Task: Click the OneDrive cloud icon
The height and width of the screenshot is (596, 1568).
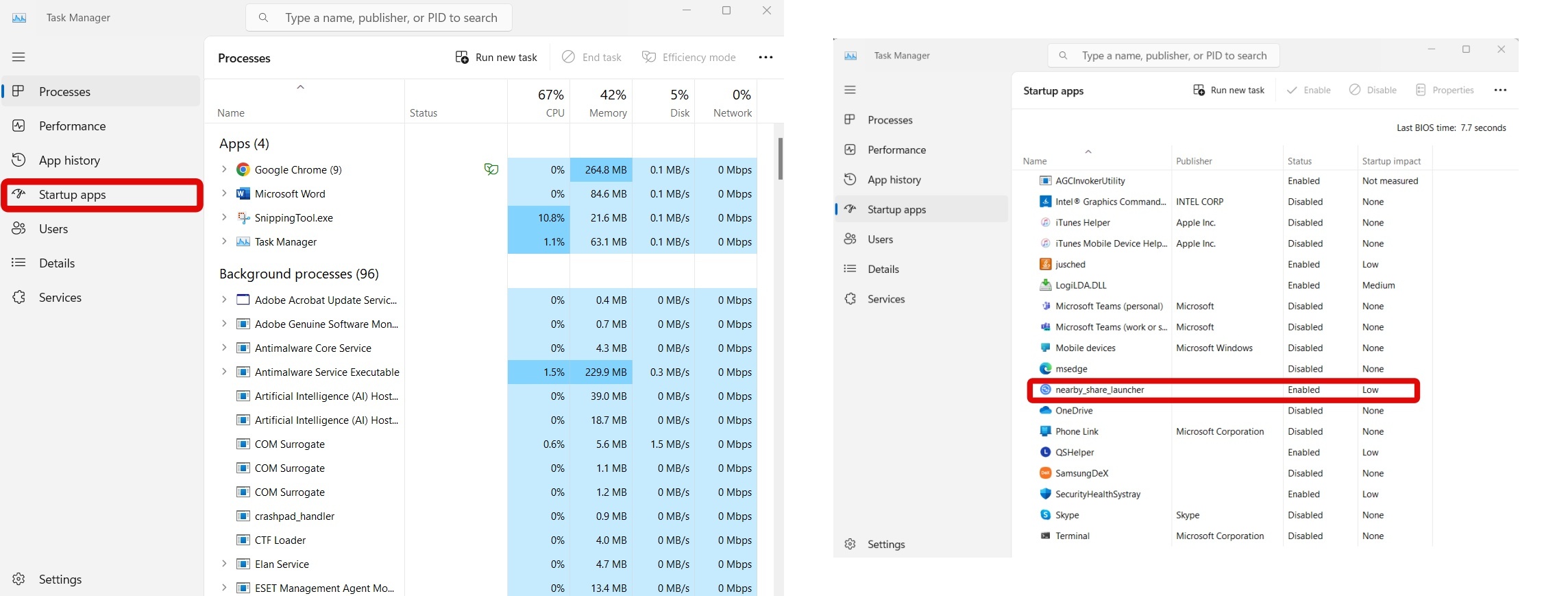Action: (1045, 410)
